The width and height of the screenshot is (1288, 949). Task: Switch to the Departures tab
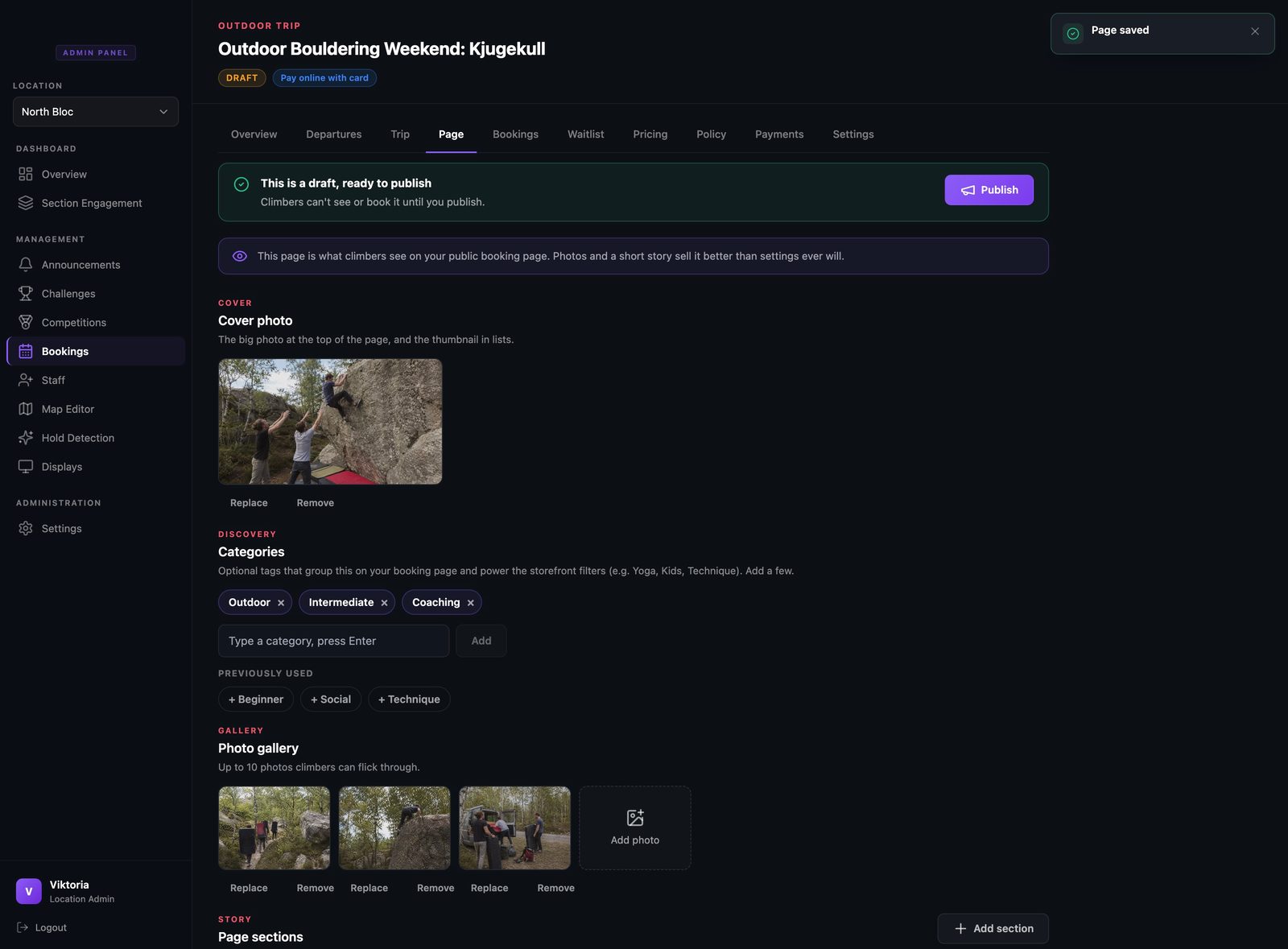pyautogui.click(x=334, y=134)
